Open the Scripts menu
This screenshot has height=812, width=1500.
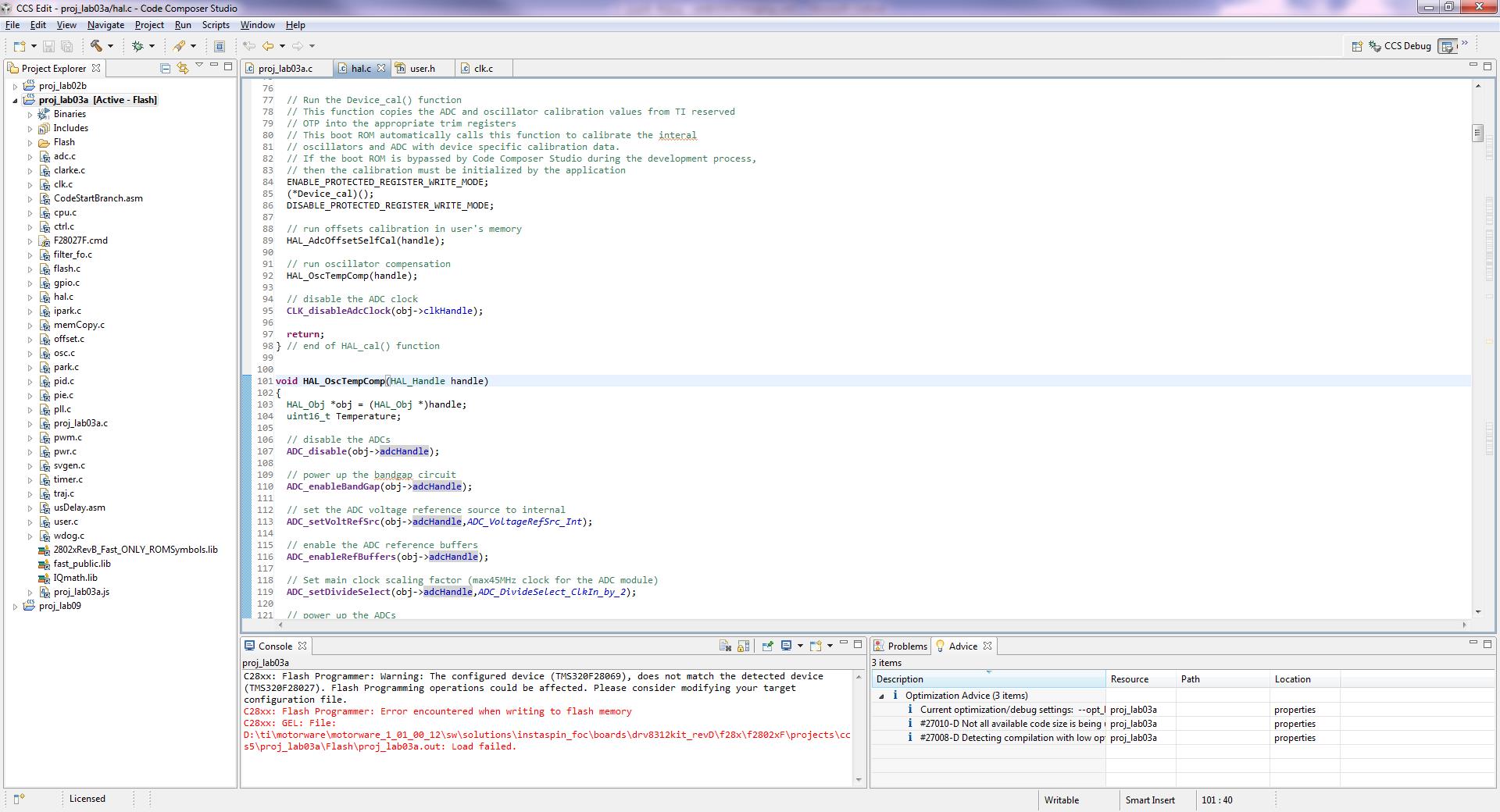pyautogui.click(x=216, y=25)
